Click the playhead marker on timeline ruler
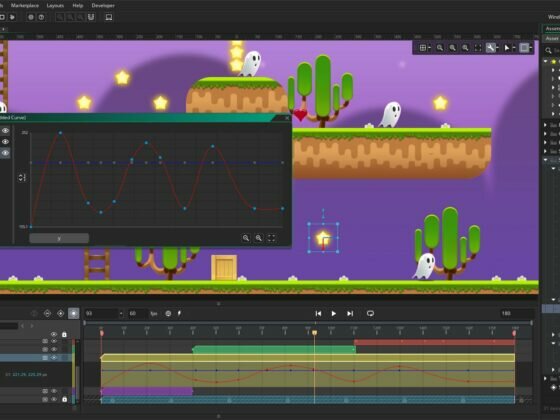 pos(315,332)
